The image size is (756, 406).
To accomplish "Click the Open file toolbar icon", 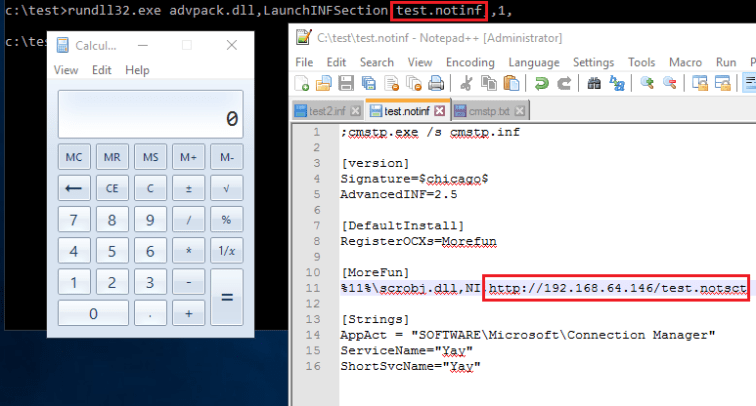I will [322, 84].
